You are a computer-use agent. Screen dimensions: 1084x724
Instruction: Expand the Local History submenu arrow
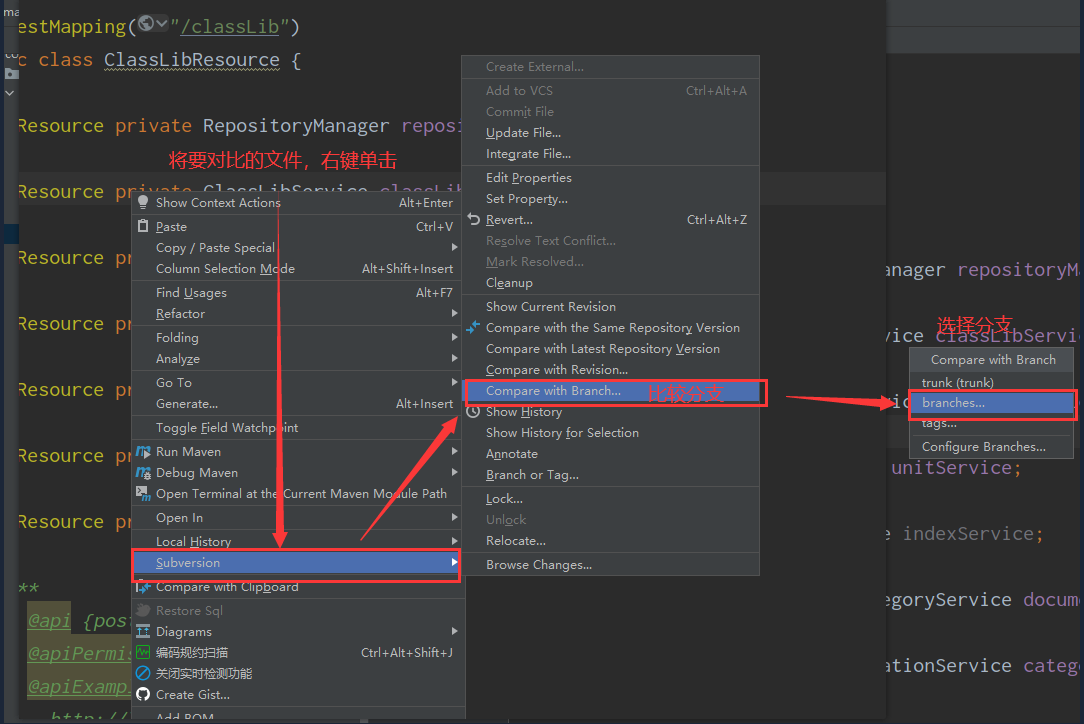tap(454, 541)
